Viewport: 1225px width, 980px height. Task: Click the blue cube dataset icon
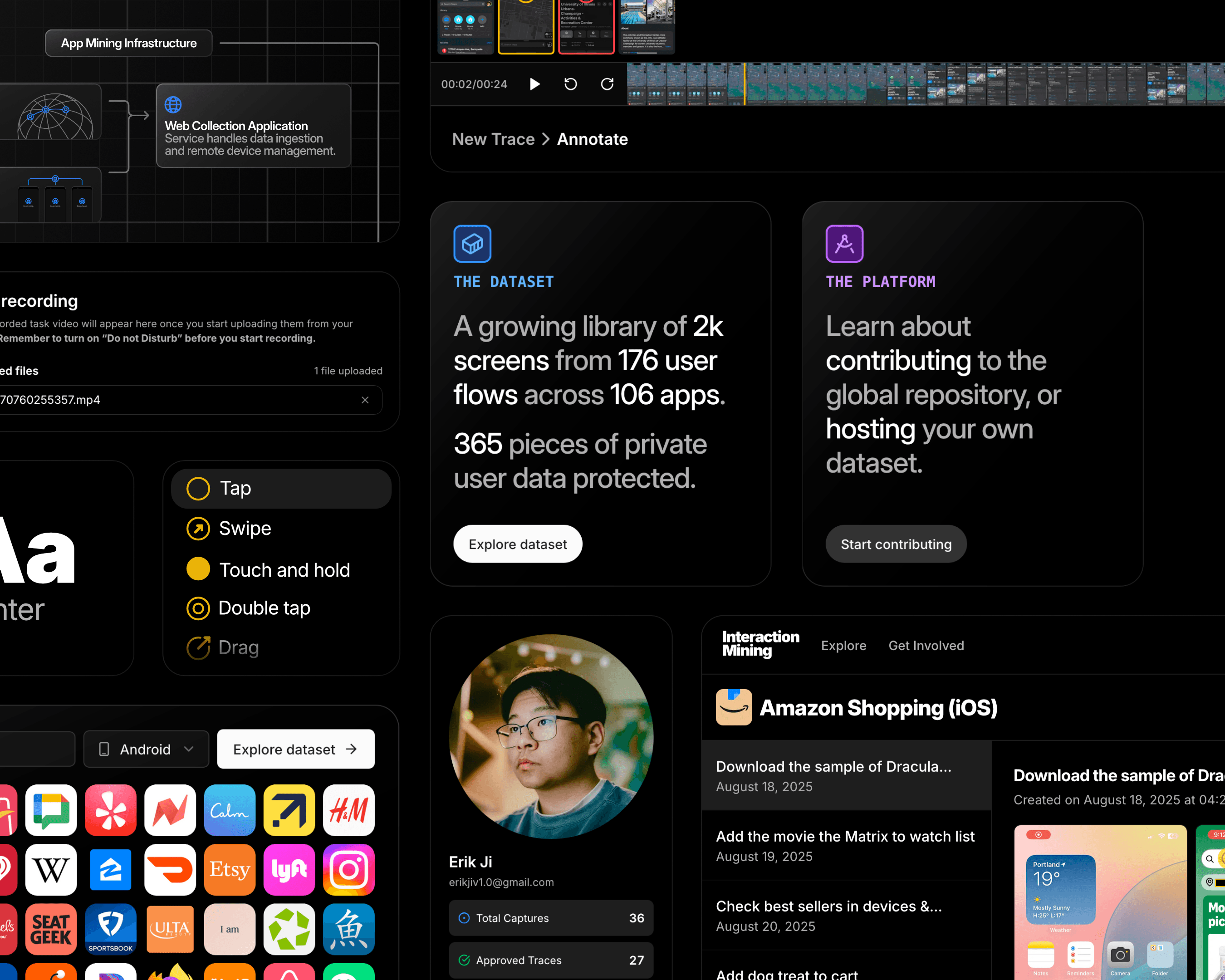click(472, 244)
